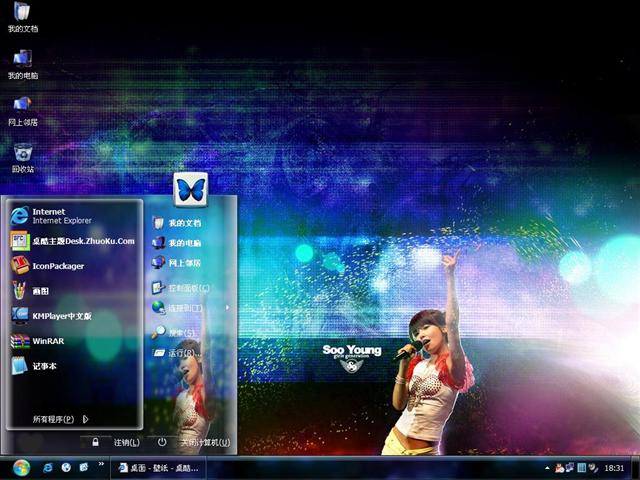
Task: Switch to 桌面 - 壁纸 taskbar window
Action: click(x=159, y=468)
